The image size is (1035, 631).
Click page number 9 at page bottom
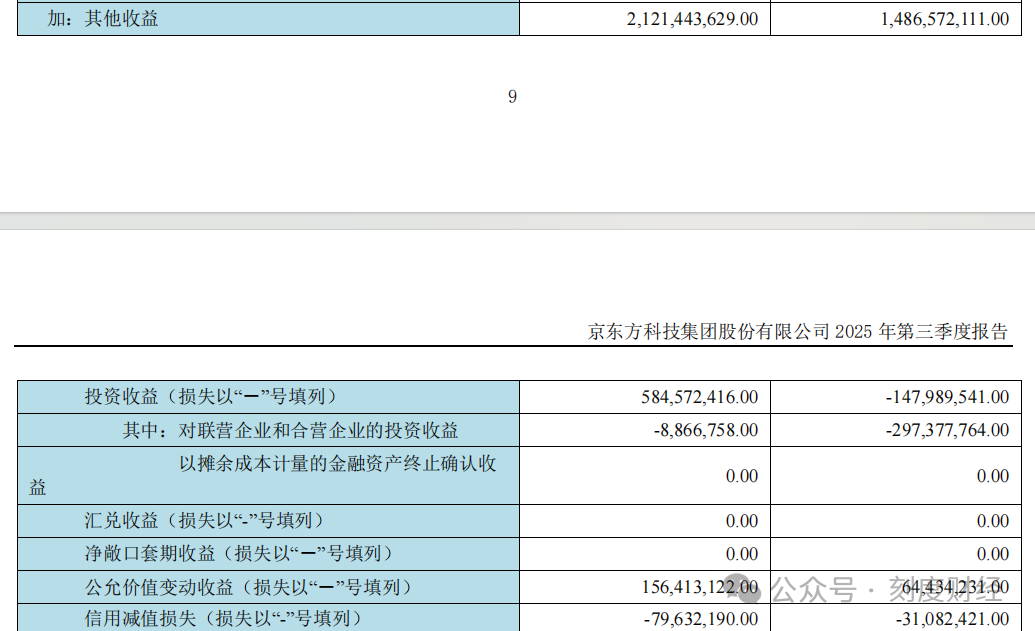point(512,97)
